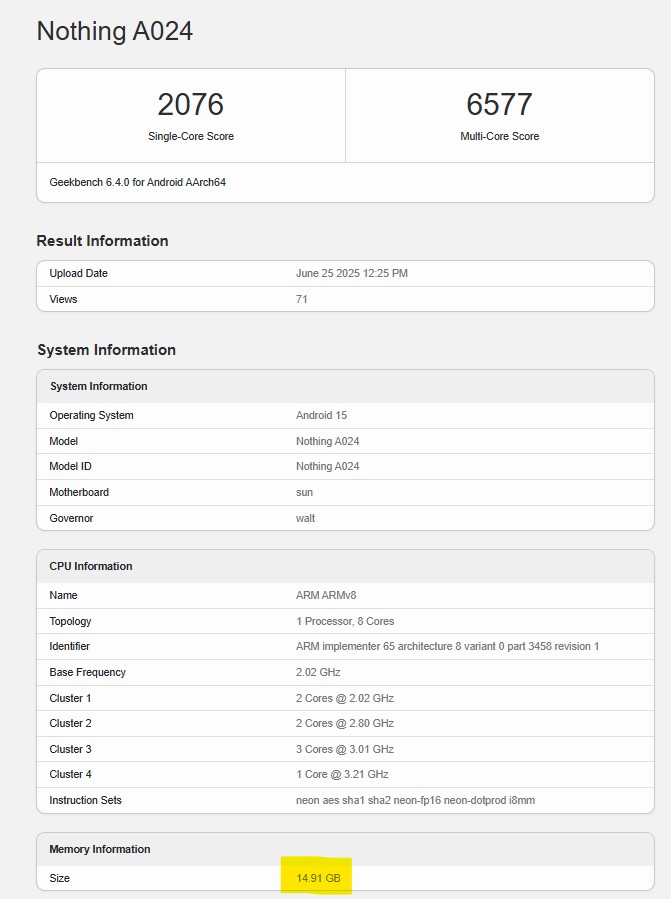Screen dimensions: 671x899
Task: Click the Name label in CPU Information
Action: click(x=63, y=595)
